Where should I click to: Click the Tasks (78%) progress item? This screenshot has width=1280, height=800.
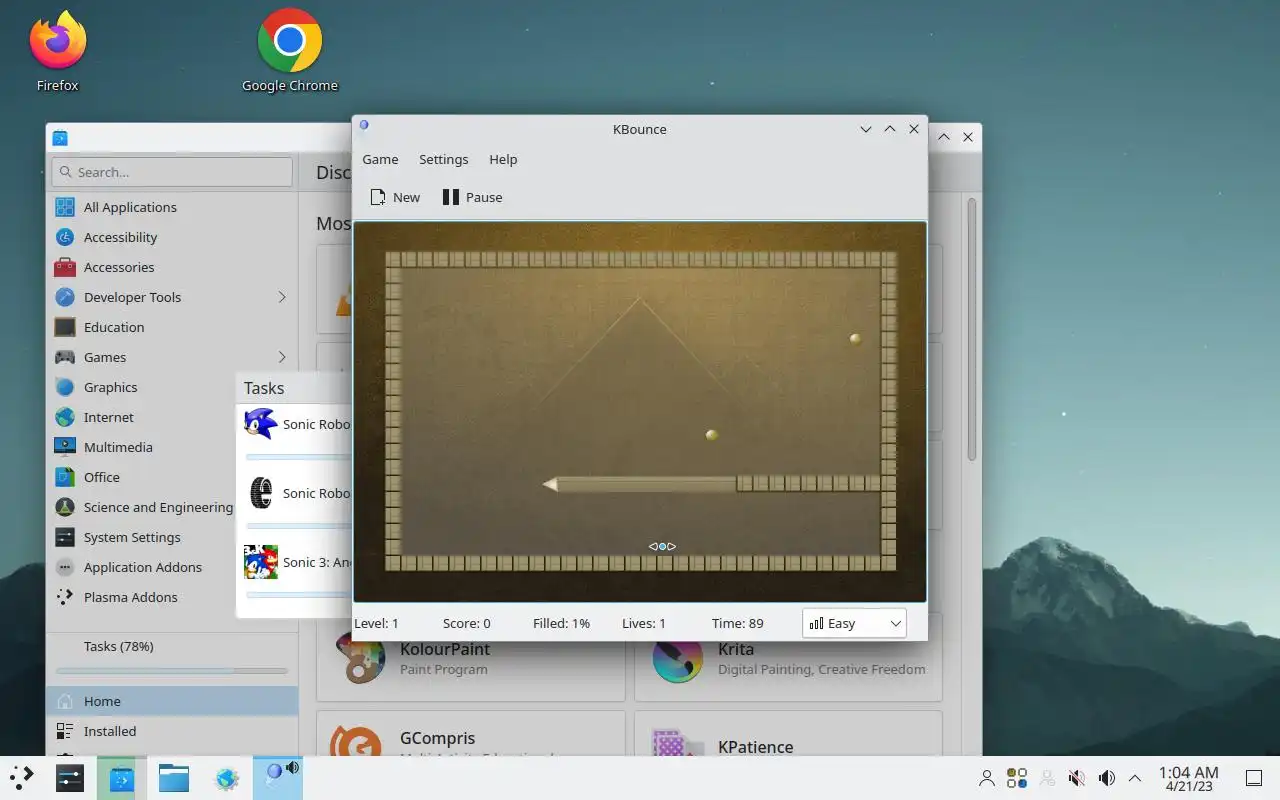click(172, 654)
